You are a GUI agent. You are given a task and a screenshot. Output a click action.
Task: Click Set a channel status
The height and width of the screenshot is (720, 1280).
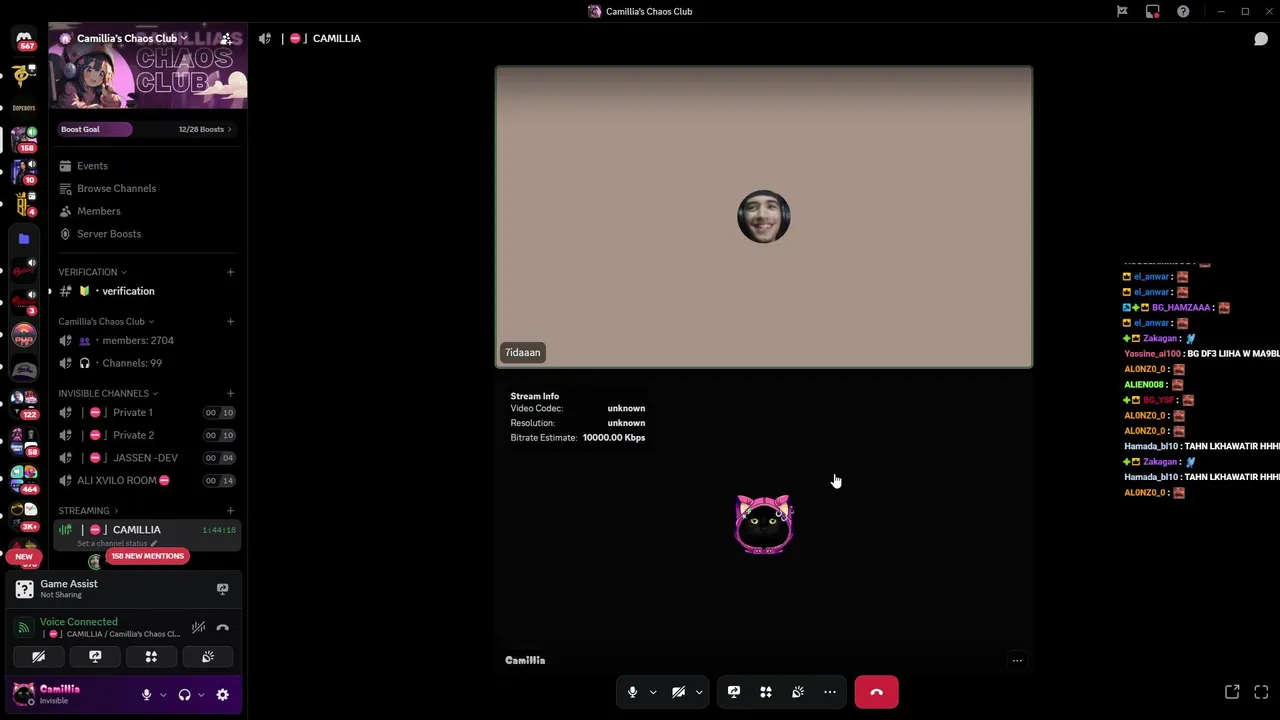(x=118, y=544)
